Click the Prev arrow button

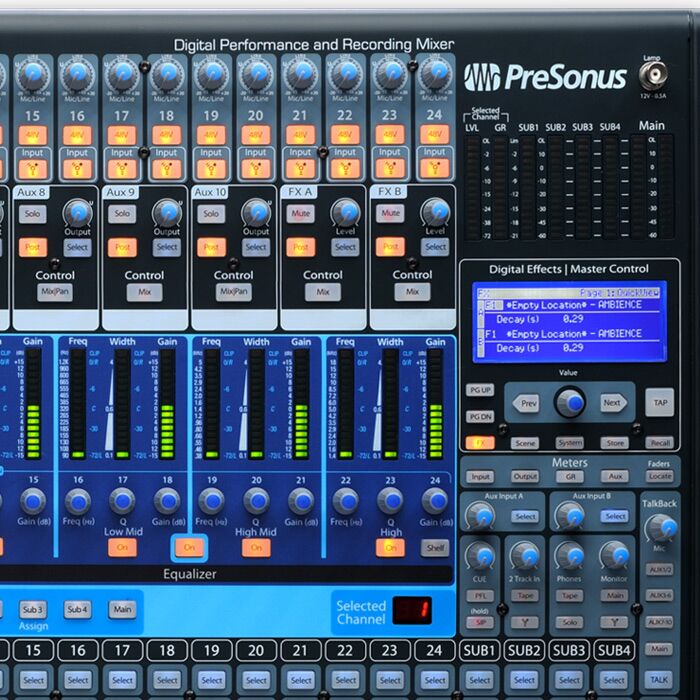click(x=525, y=403)
